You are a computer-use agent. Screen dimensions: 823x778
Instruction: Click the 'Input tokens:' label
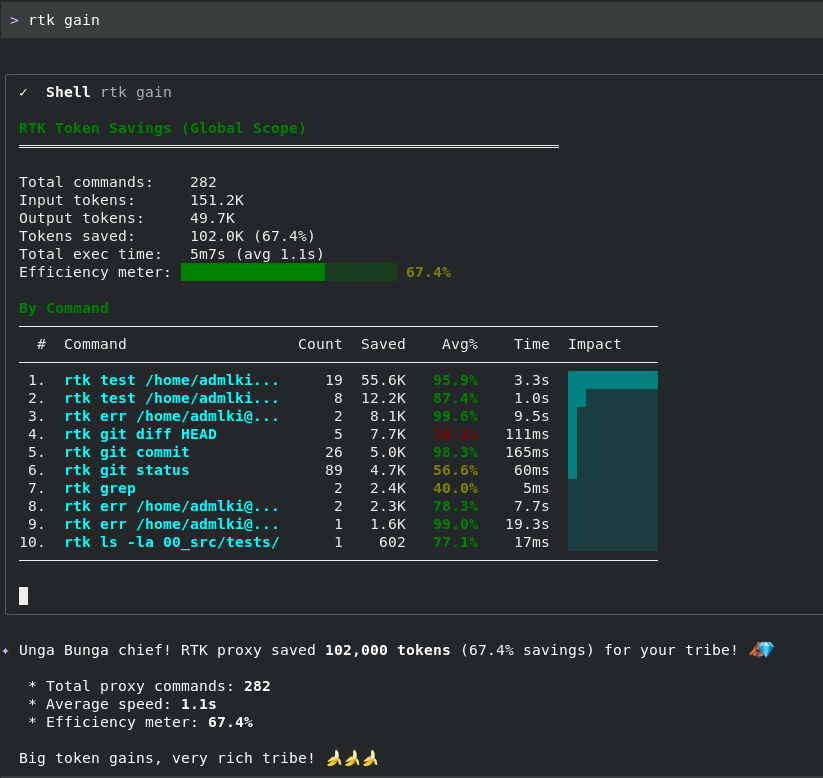[x=77, y=200]
